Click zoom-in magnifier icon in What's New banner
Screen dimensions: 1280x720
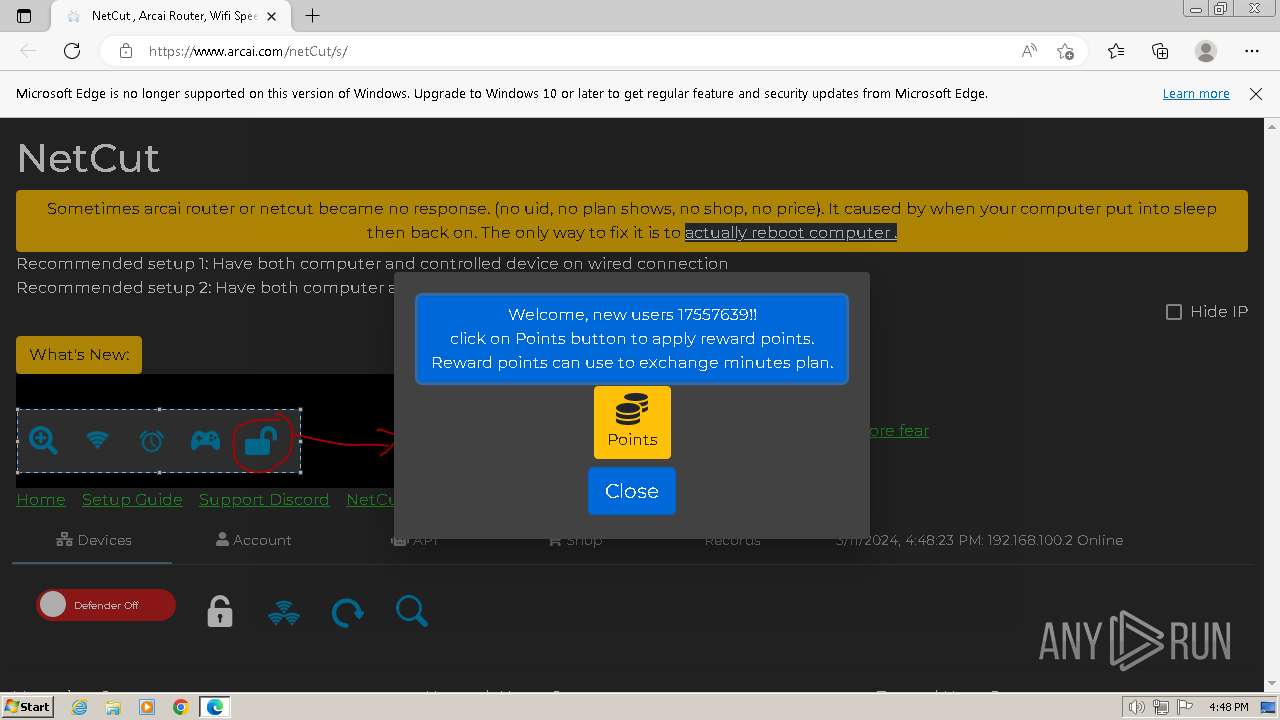pos(43,440)
